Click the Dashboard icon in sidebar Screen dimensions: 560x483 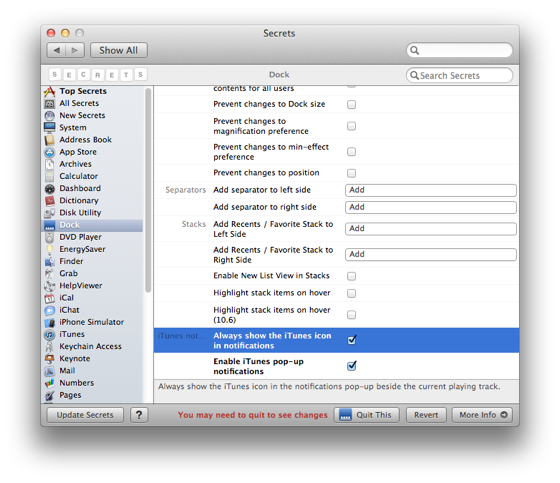click(x=50, y=189)
